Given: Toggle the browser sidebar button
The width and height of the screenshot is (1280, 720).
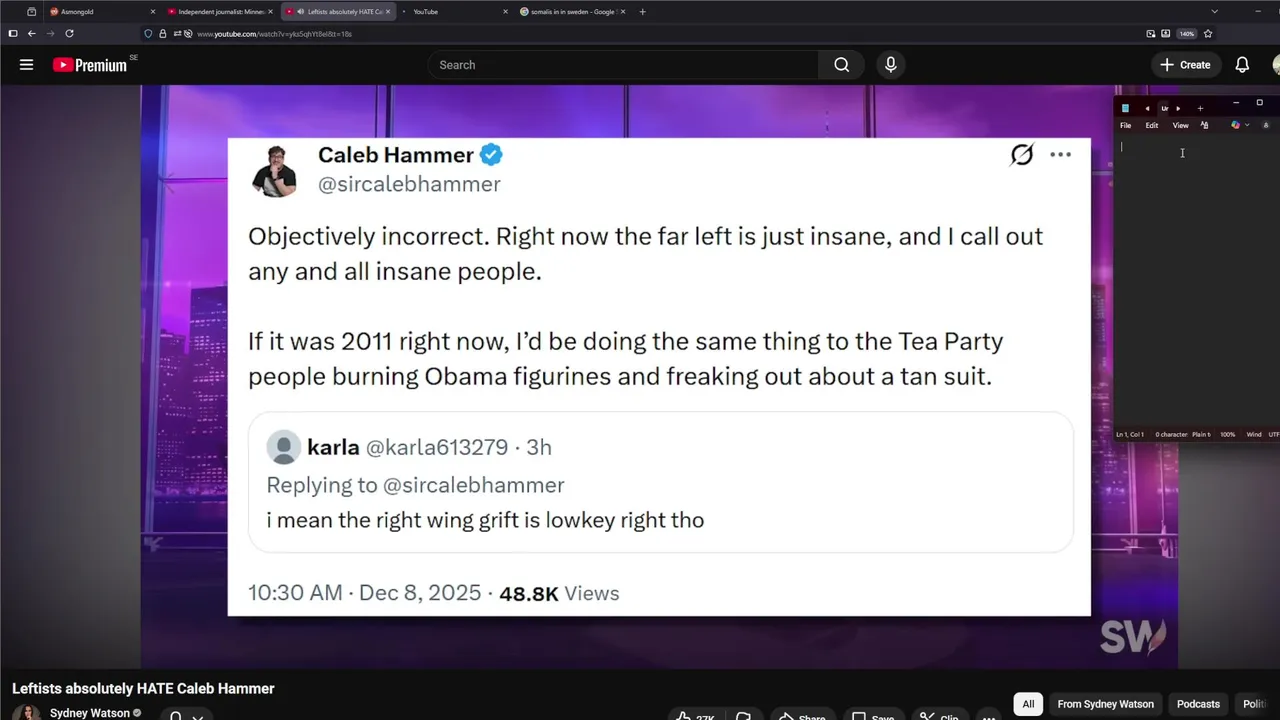Looking at the screenshot, I should (13, 34).
